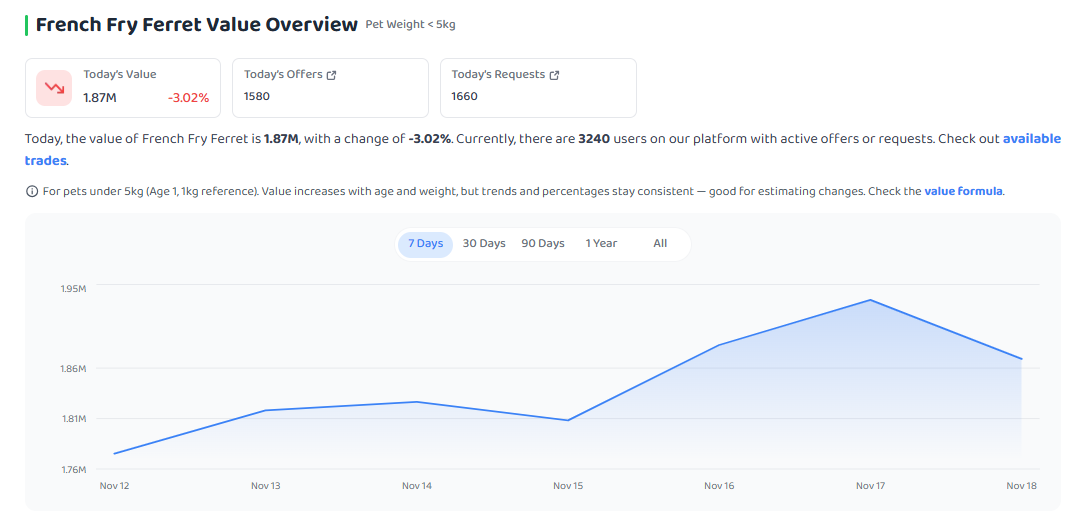Click the Nov 15 chart data point
1073x526 pixels.
pos(568,420)
